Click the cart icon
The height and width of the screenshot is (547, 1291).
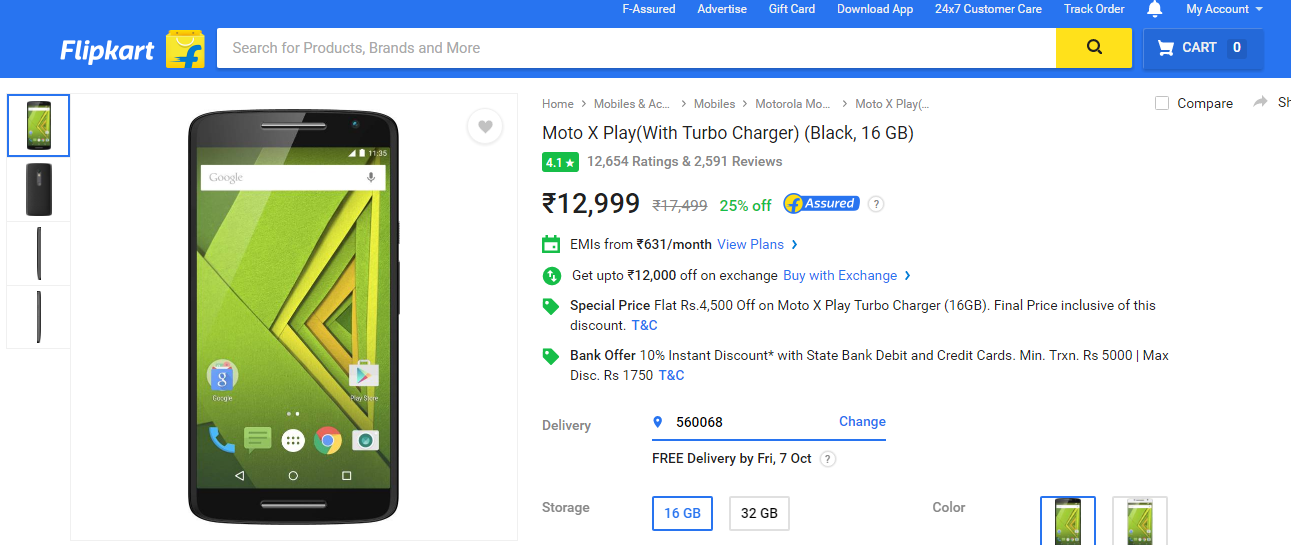[x=1165, y=47]
